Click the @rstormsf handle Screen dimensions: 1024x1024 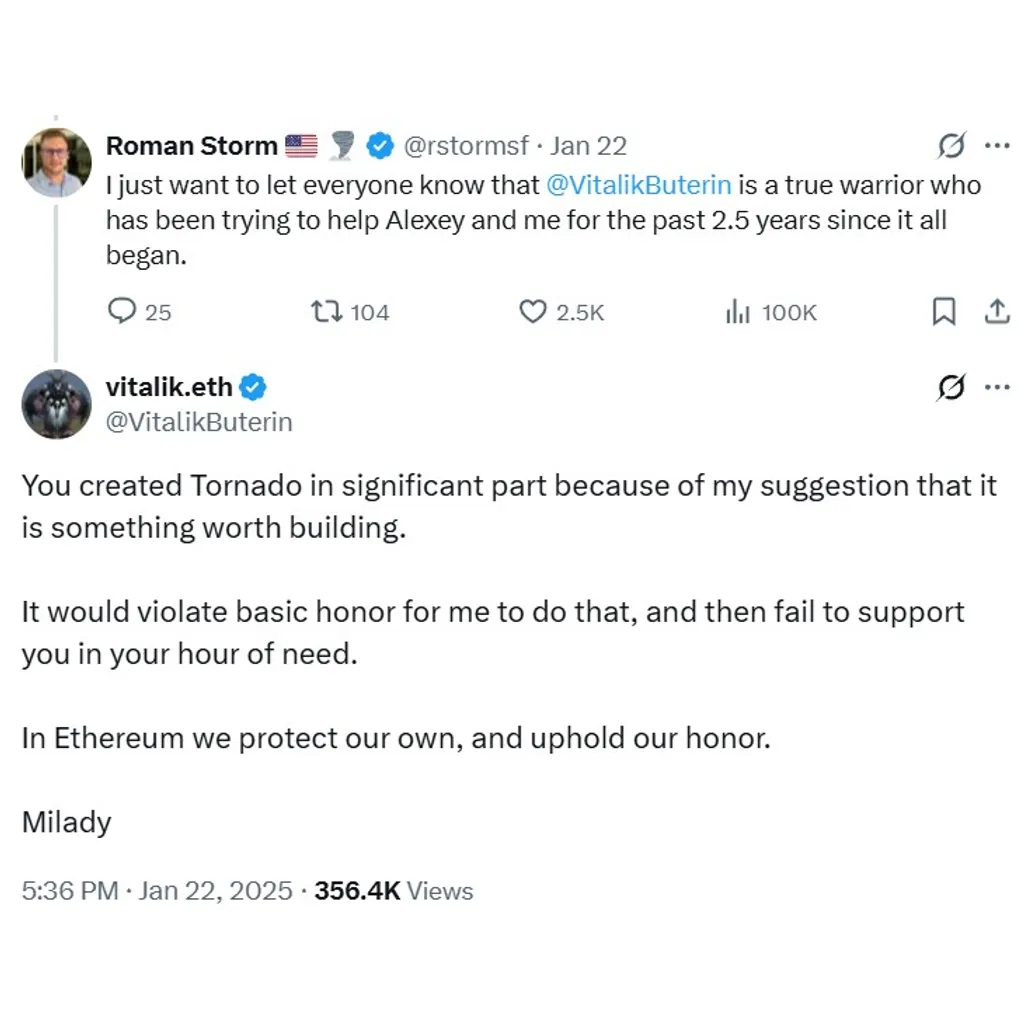[466, 146]
